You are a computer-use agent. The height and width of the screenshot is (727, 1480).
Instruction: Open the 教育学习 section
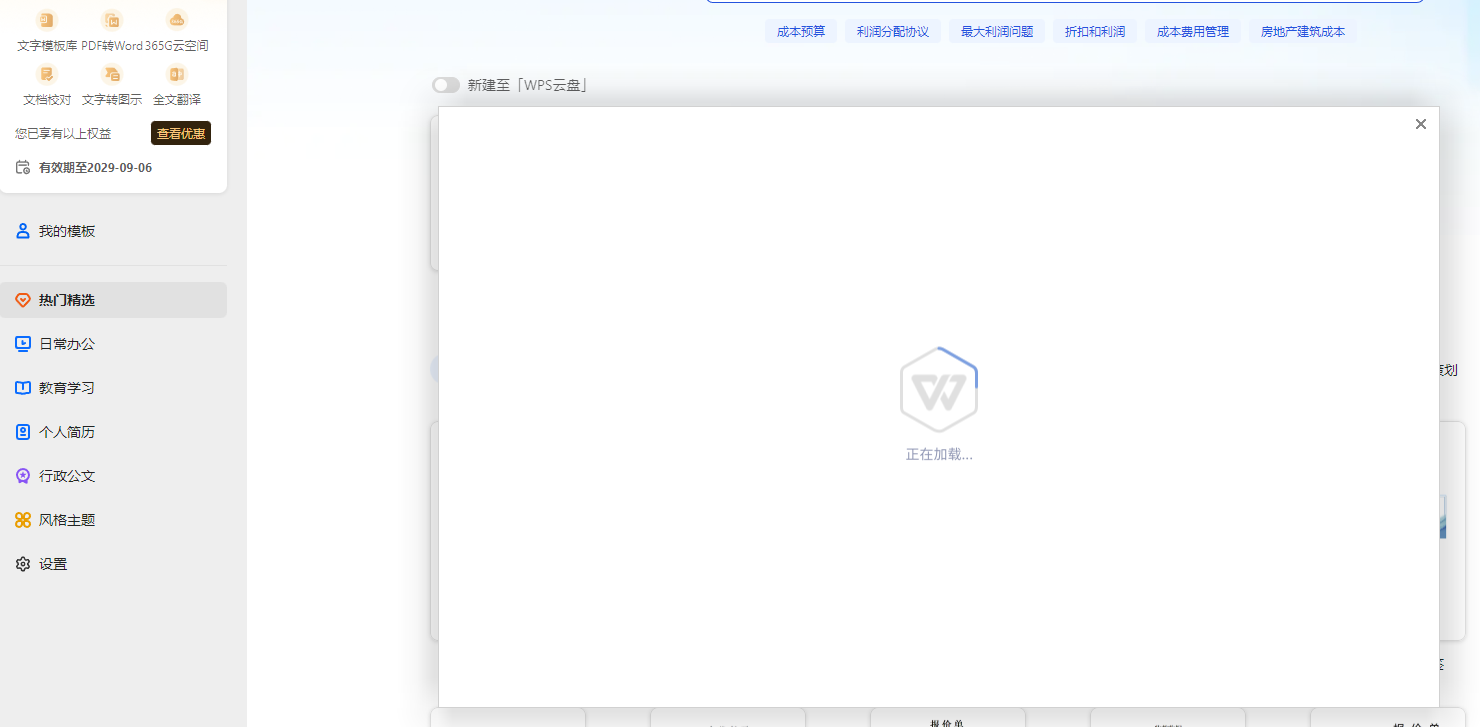[x=22, y=387]
